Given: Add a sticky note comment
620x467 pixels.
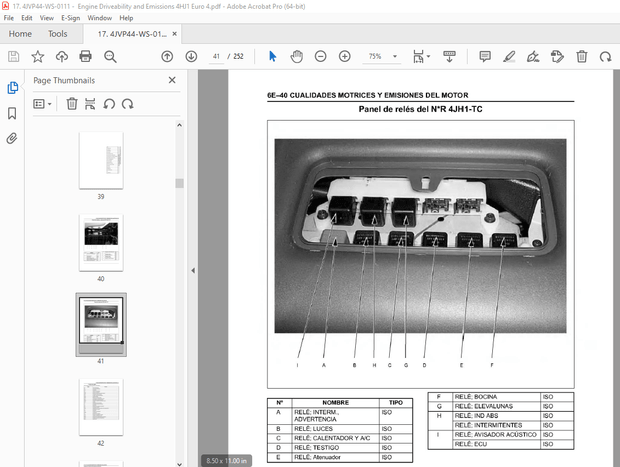Looking at the screenshot, I should [x=485, y=57].
